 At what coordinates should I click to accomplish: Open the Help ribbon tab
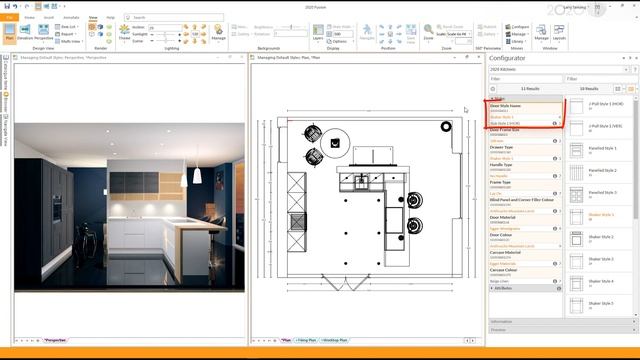pos(111,18)
